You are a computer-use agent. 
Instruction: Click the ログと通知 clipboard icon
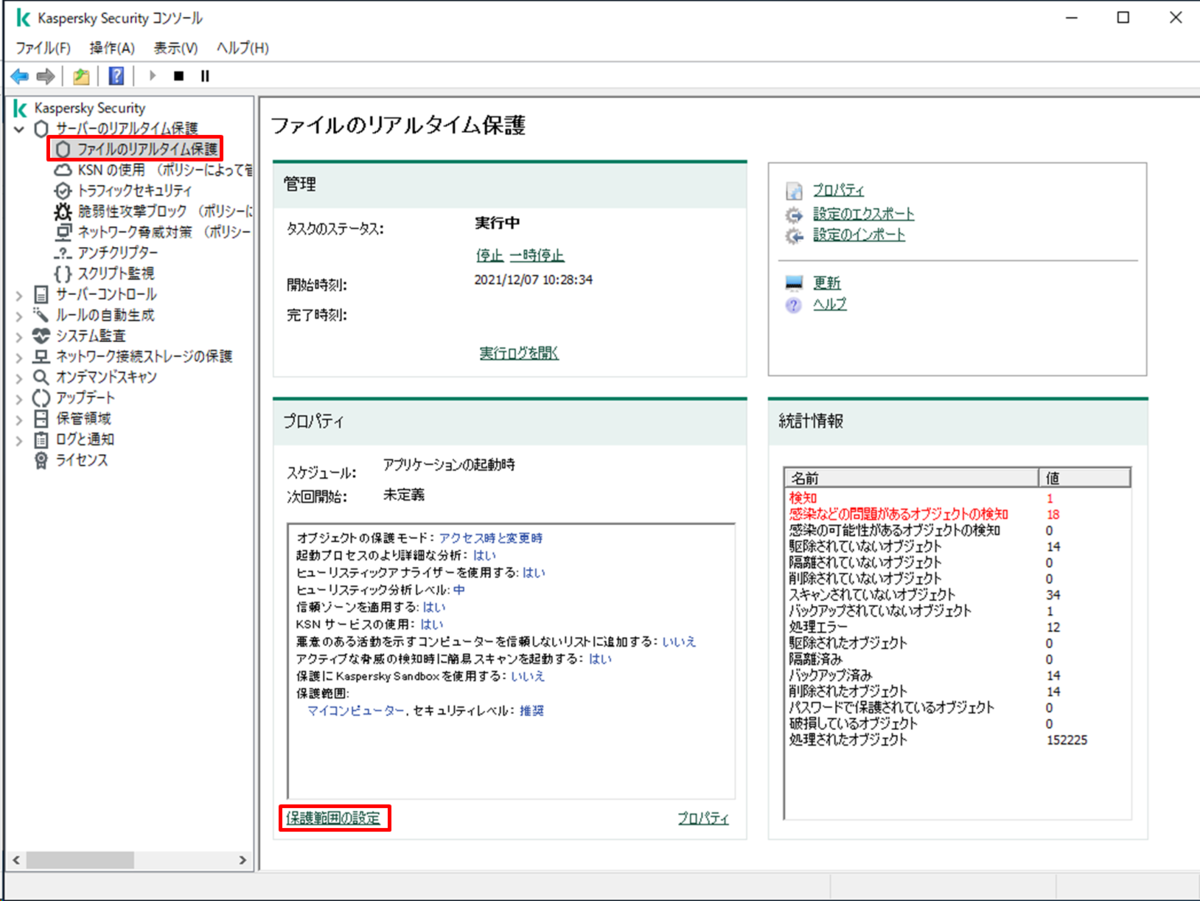(41, 439)
